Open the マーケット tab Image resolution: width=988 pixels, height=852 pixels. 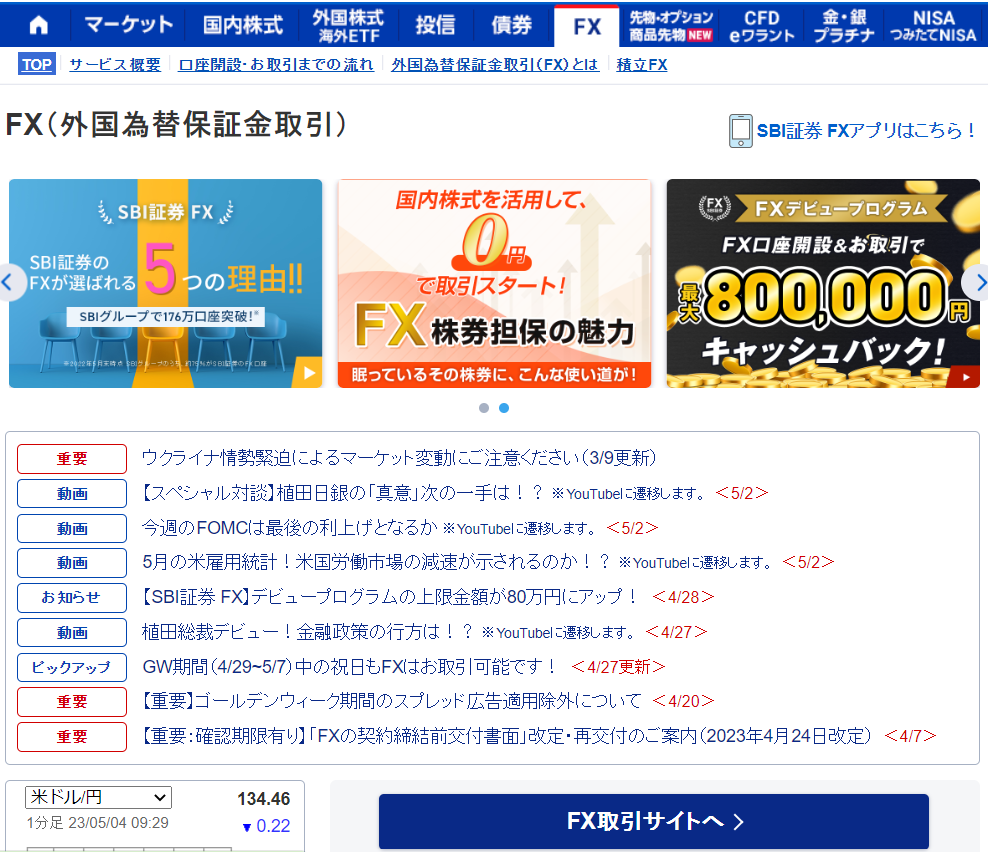tap(128, 25)
